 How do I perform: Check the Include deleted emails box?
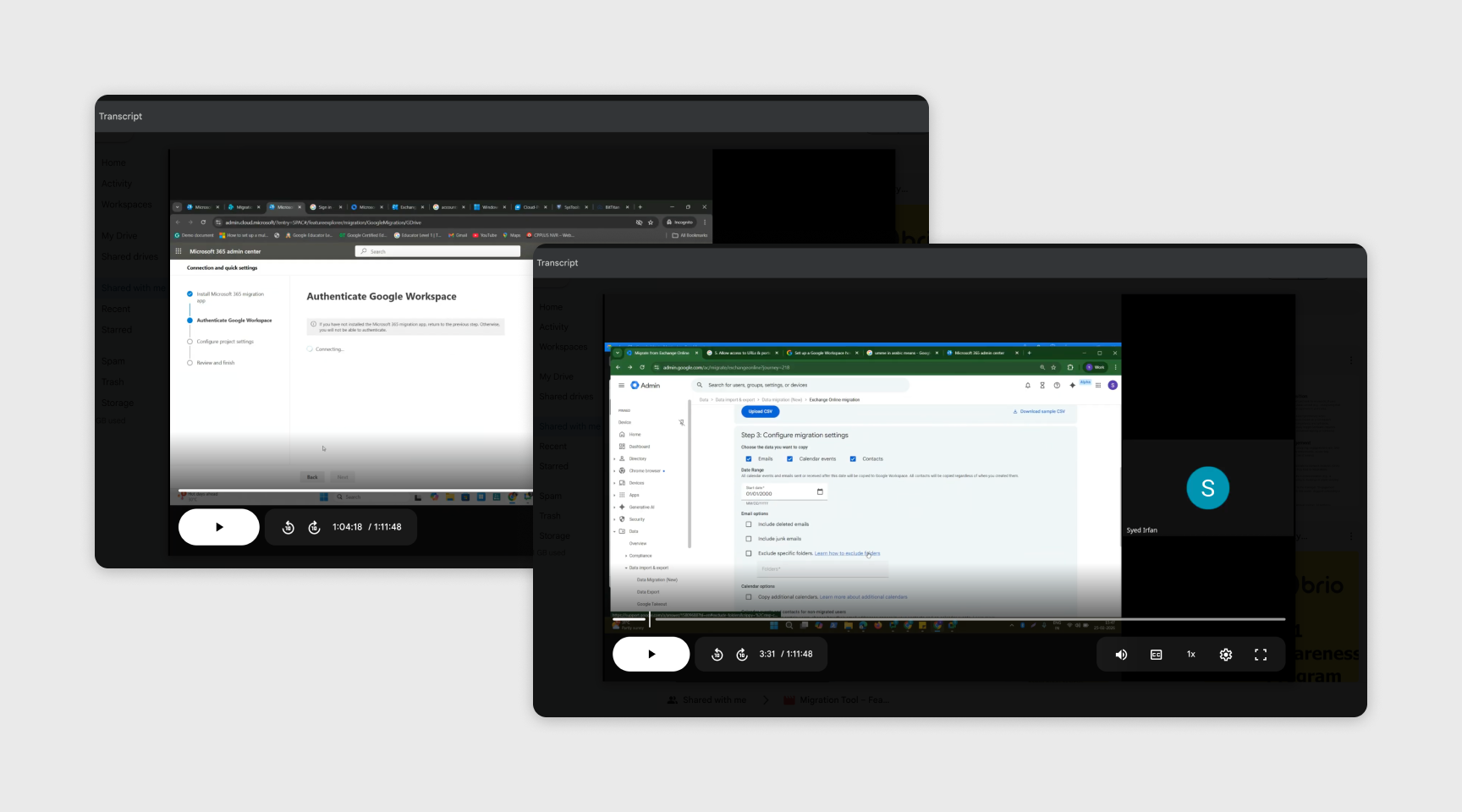point(749,524)
